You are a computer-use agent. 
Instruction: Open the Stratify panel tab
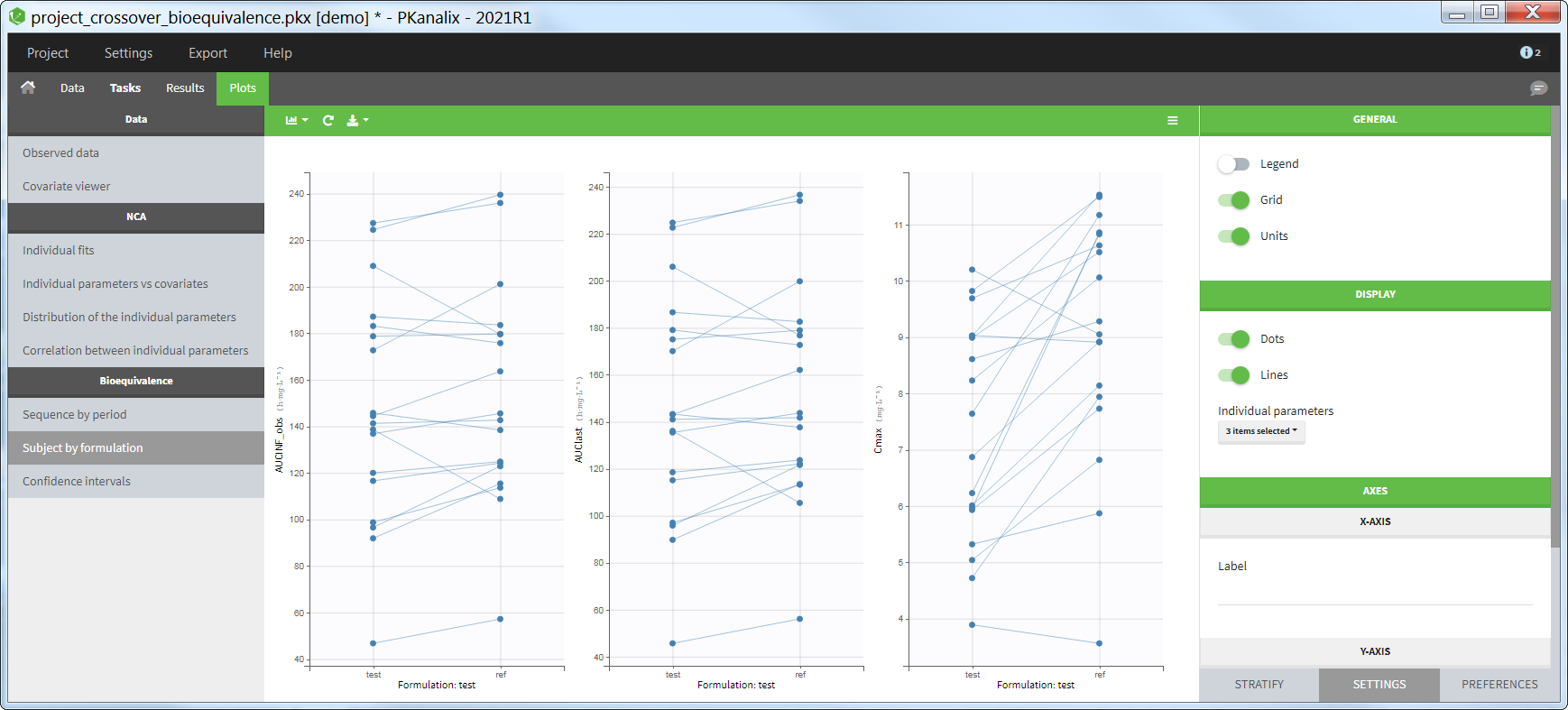click(x=1259, y=685)
